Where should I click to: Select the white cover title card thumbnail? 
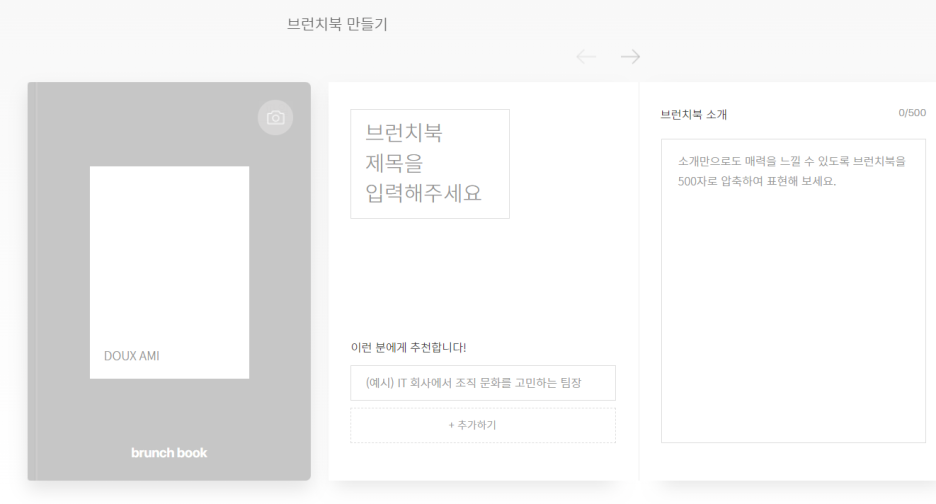point(170,272)
